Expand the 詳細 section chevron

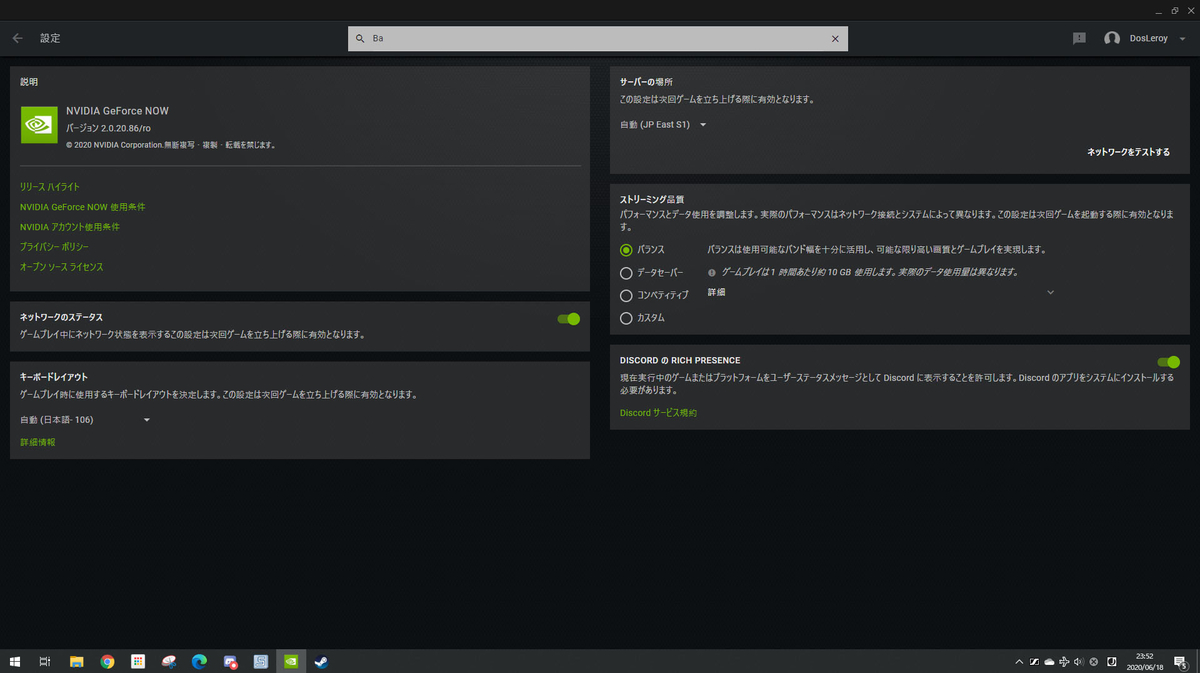(1050, 292)
